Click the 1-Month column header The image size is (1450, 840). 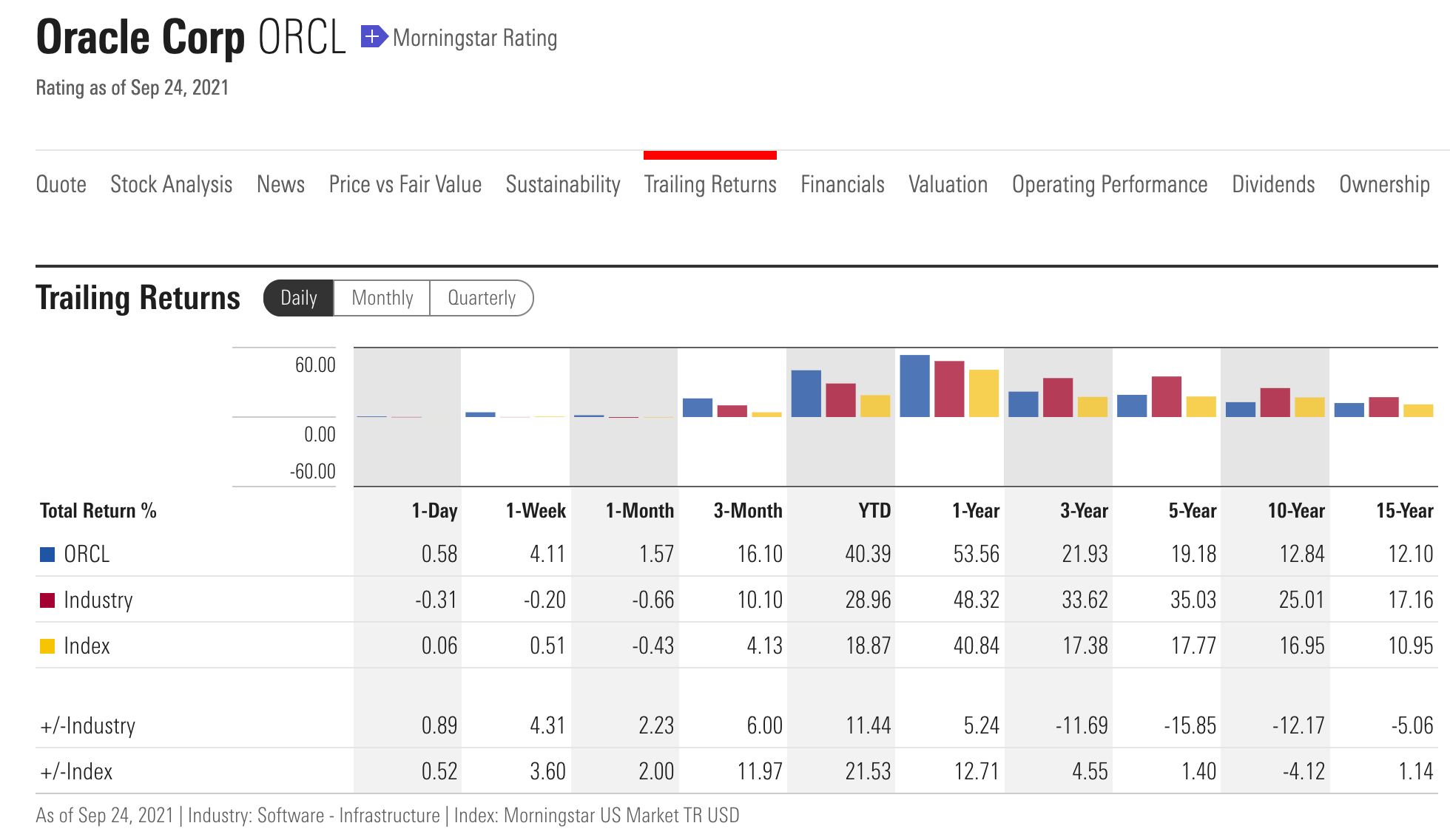(640, 510)
